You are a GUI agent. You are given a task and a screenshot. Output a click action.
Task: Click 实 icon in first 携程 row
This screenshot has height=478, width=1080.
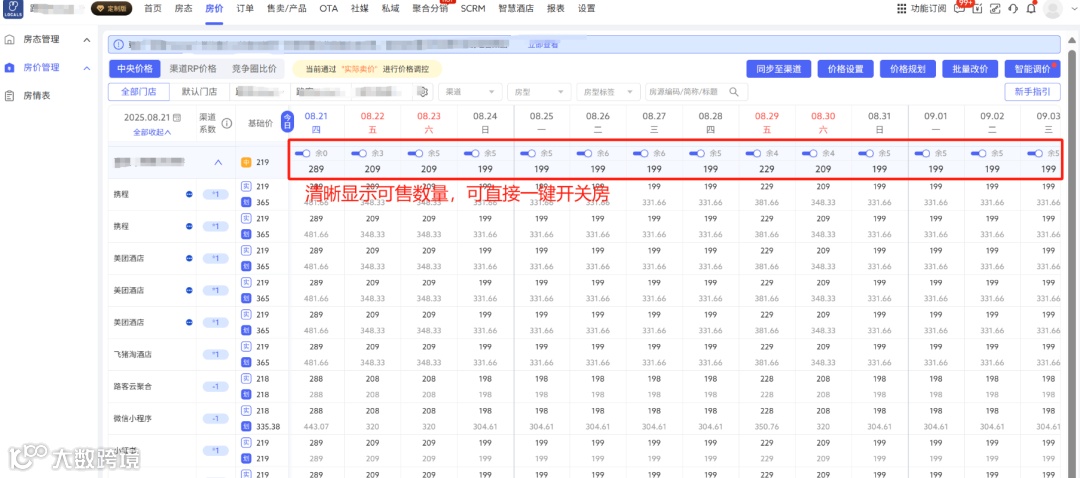click(x=246, y=186)
